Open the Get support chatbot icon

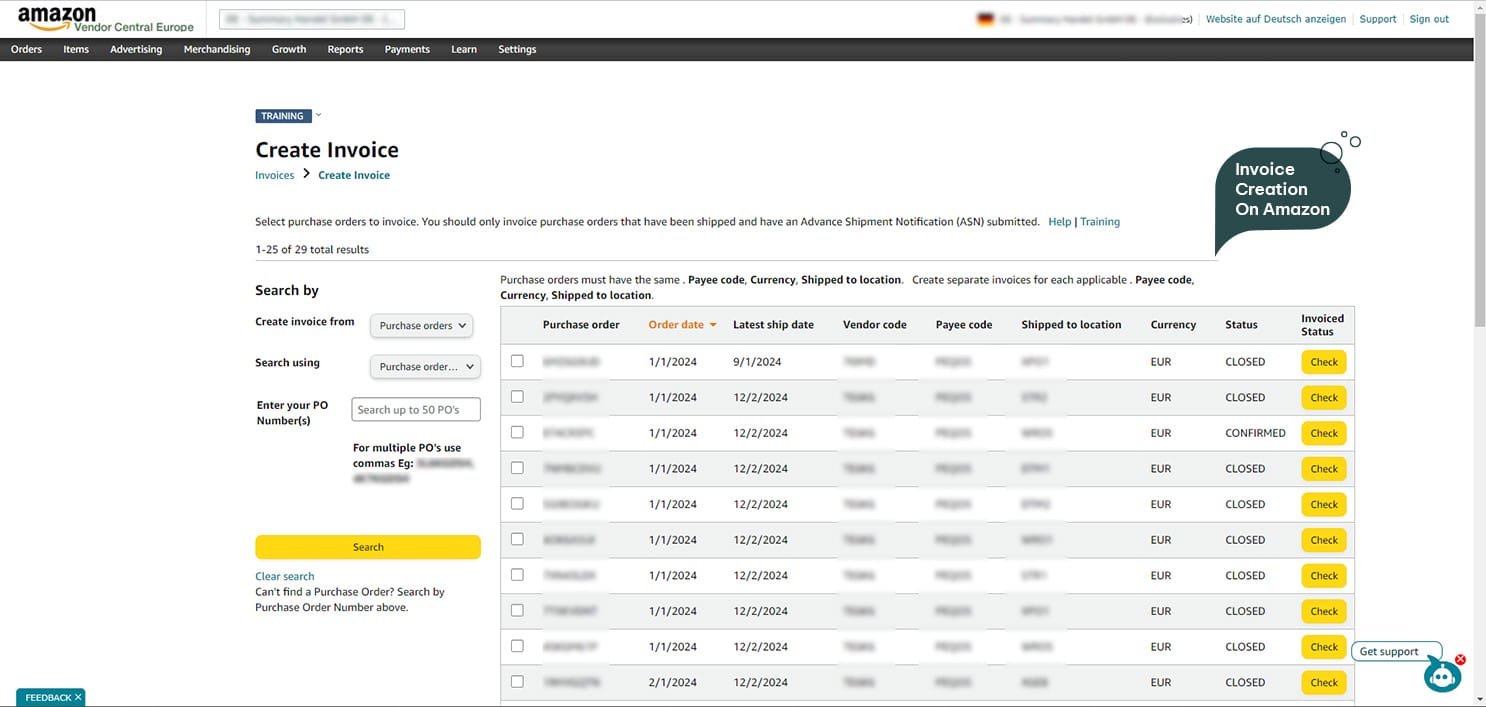(1441, 676)
